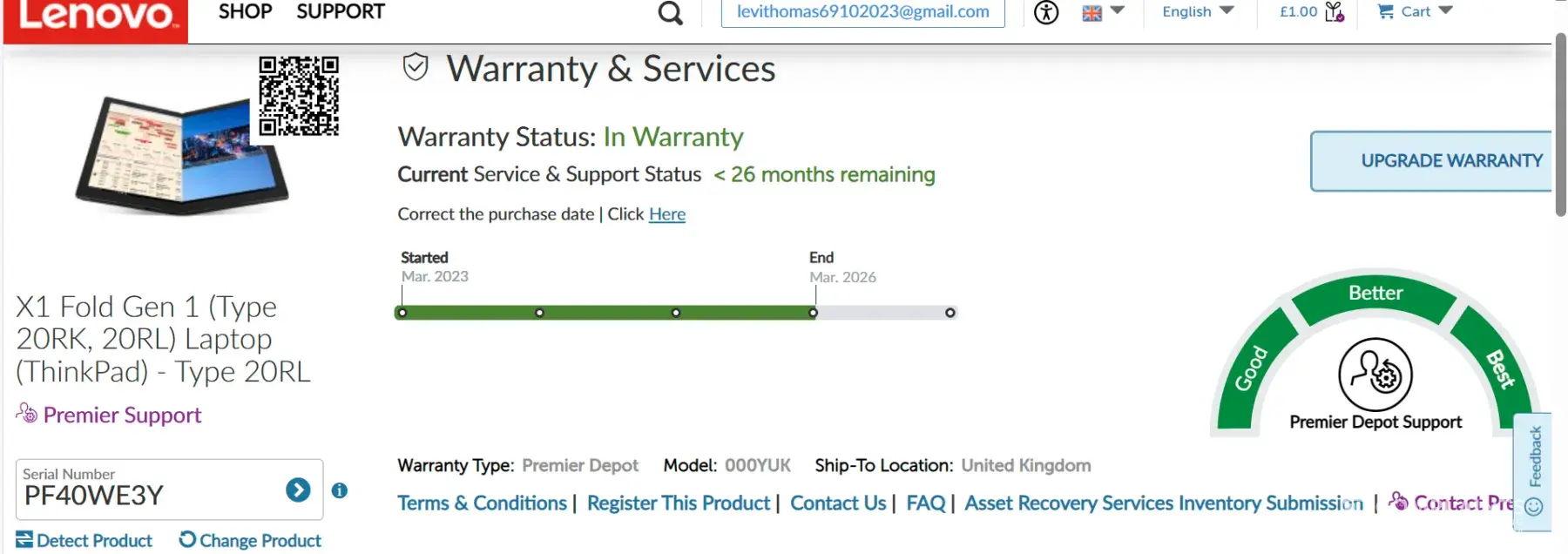Open the SHOP menu
The height and width of the screenshot is (554, 1568).
tap(245, 12)
